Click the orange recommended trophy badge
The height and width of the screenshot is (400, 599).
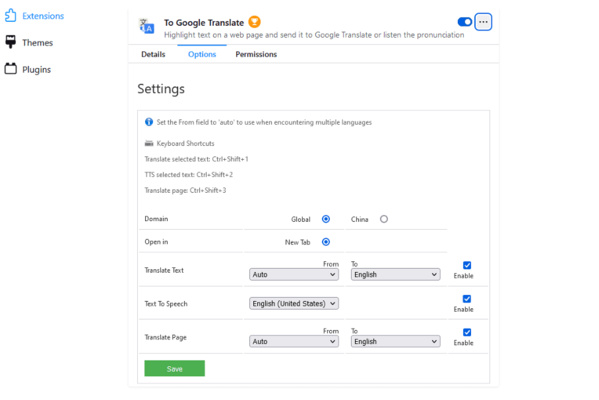pyautogui.click(x=254, y=22)
